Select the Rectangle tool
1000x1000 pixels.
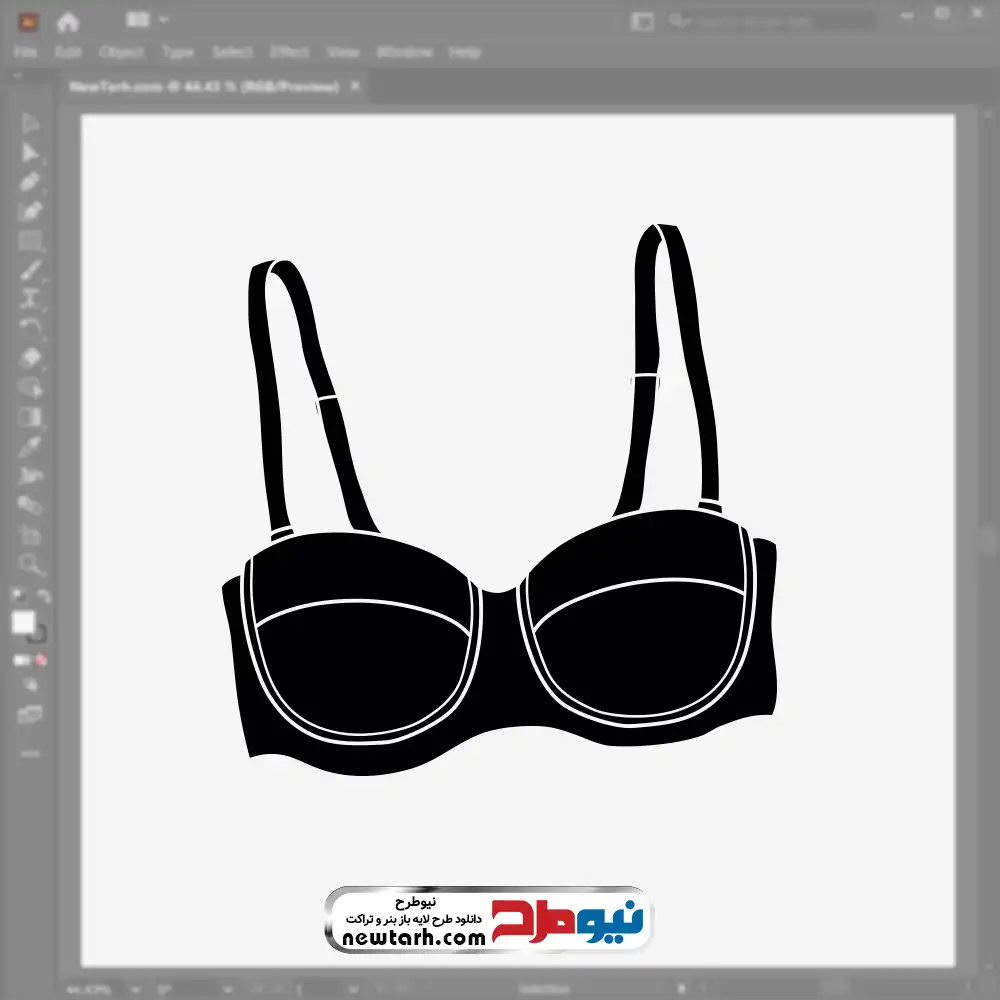pyautogui.click(x=31, y=241)
